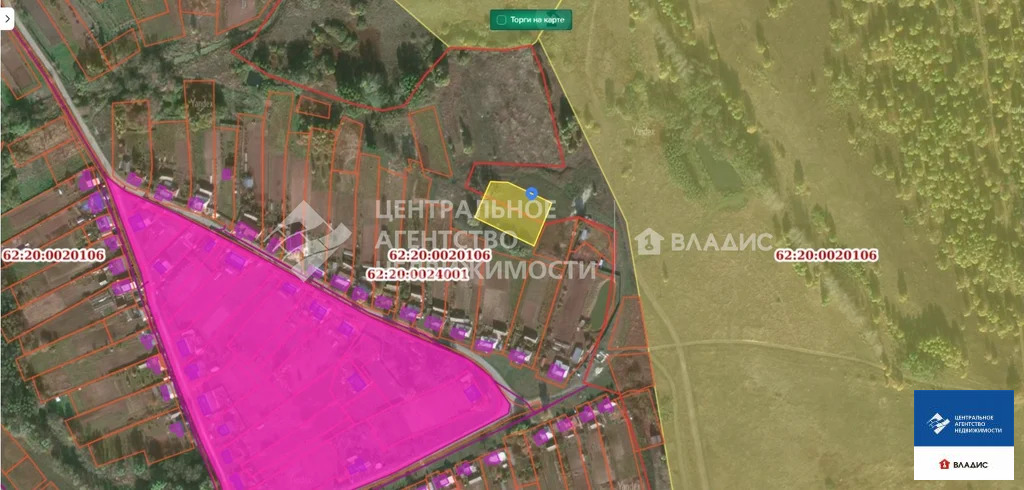This screenshot has width=1024, height=490.
Task: Click the 62:20:0020106 label at the left edge
Action: coord(54,255)
